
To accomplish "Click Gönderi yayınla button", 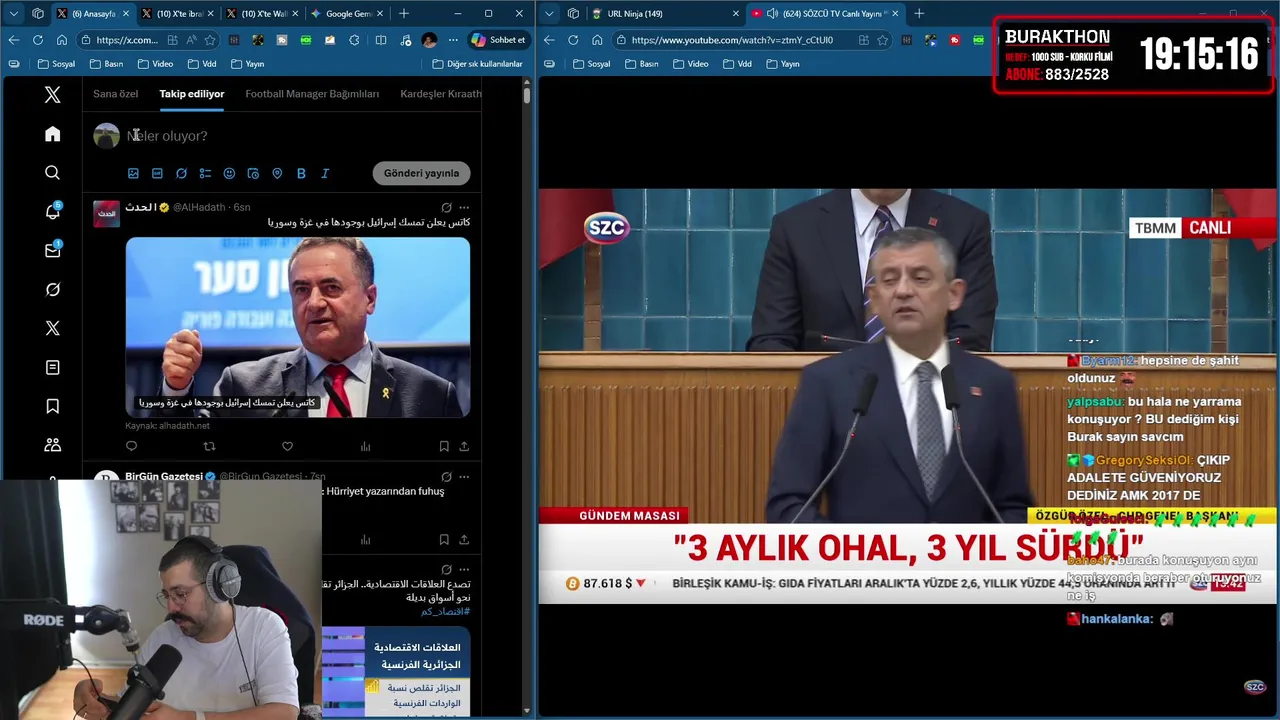I will (421, 173).
